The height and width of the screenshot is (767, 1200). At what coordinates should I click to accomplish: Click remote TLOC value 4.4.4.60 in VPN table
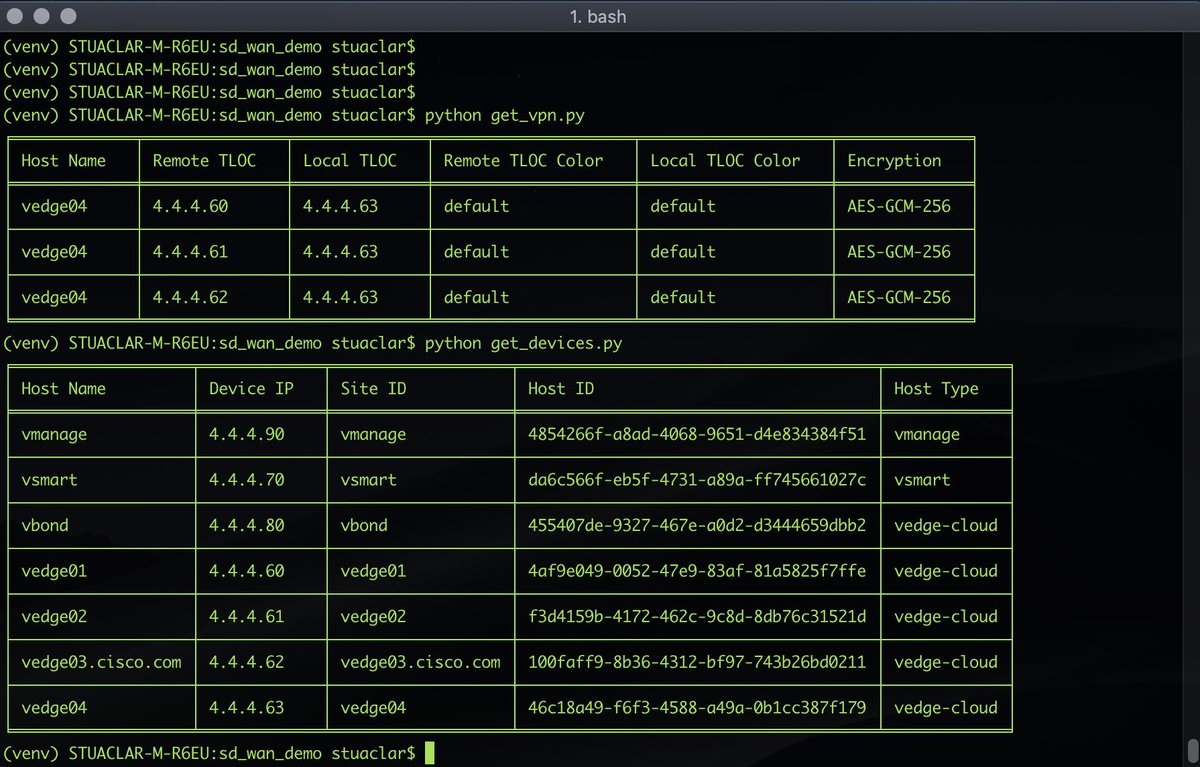pyautogui.click(x=190, y=206)
